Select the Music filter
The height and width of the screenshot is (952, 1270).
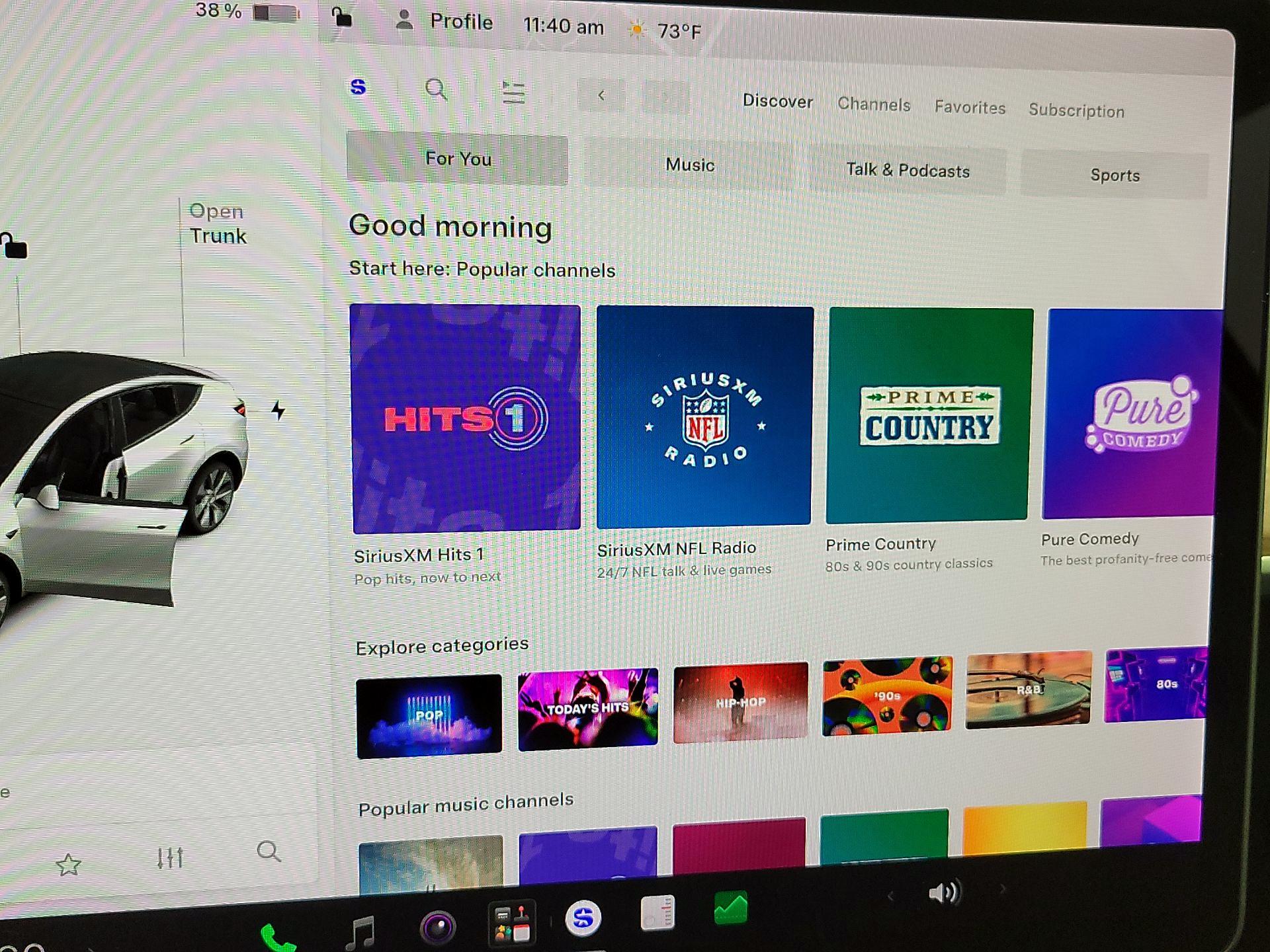(689, 165)
